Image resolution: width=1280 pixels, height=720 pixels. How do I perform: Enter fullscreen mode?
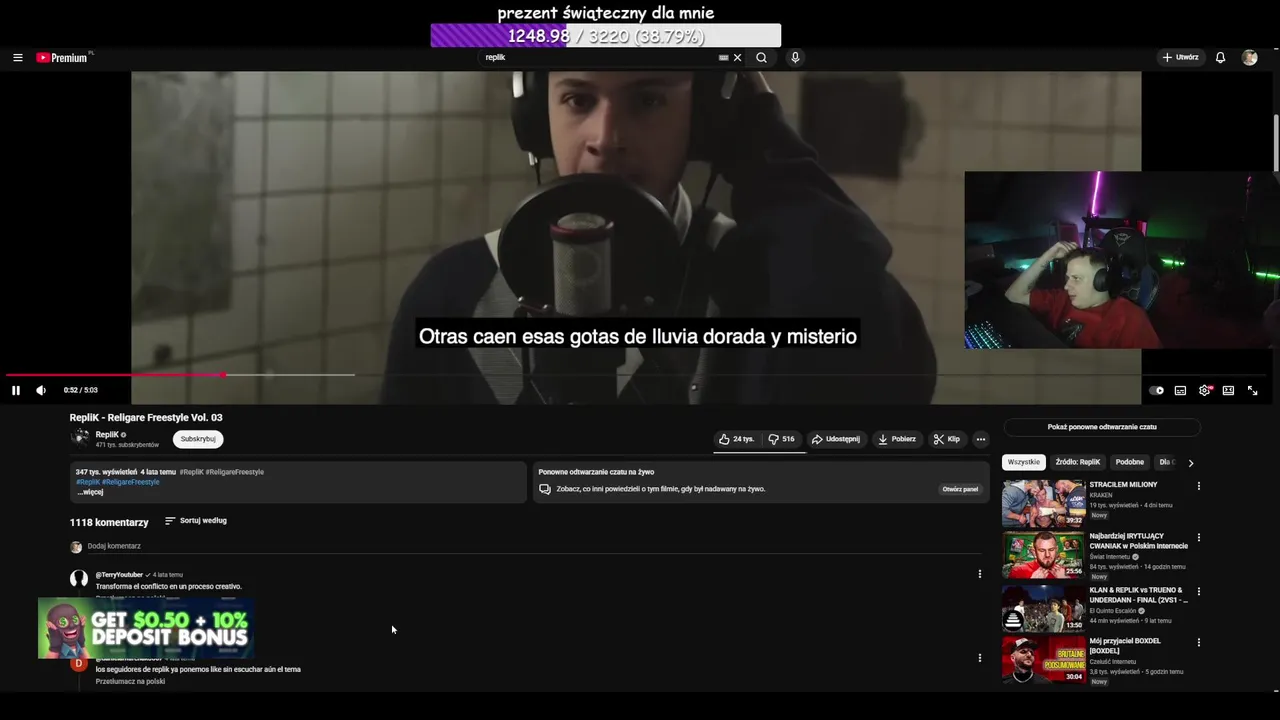point(1252,390)
